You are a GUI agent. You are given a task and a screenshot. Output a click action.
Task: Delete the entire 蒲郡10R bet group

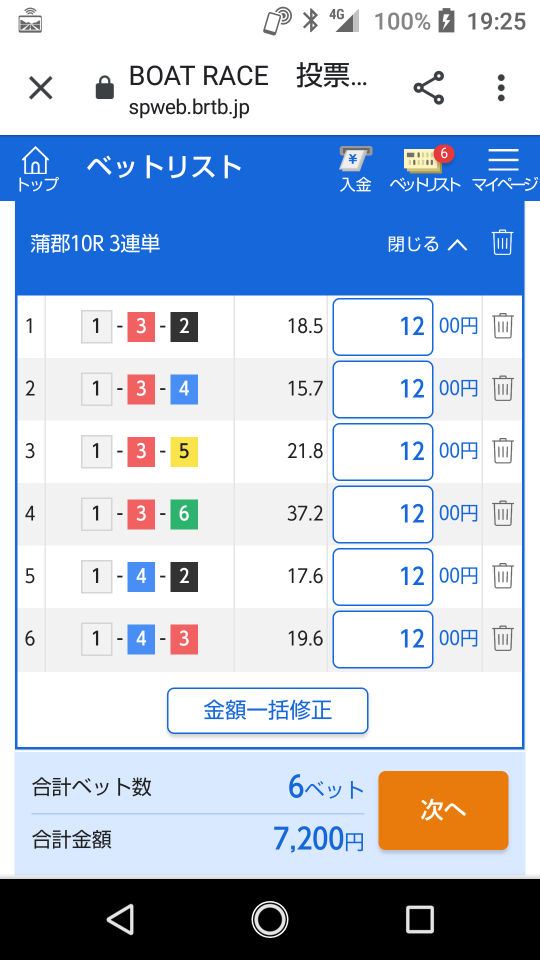click(502, 243)
